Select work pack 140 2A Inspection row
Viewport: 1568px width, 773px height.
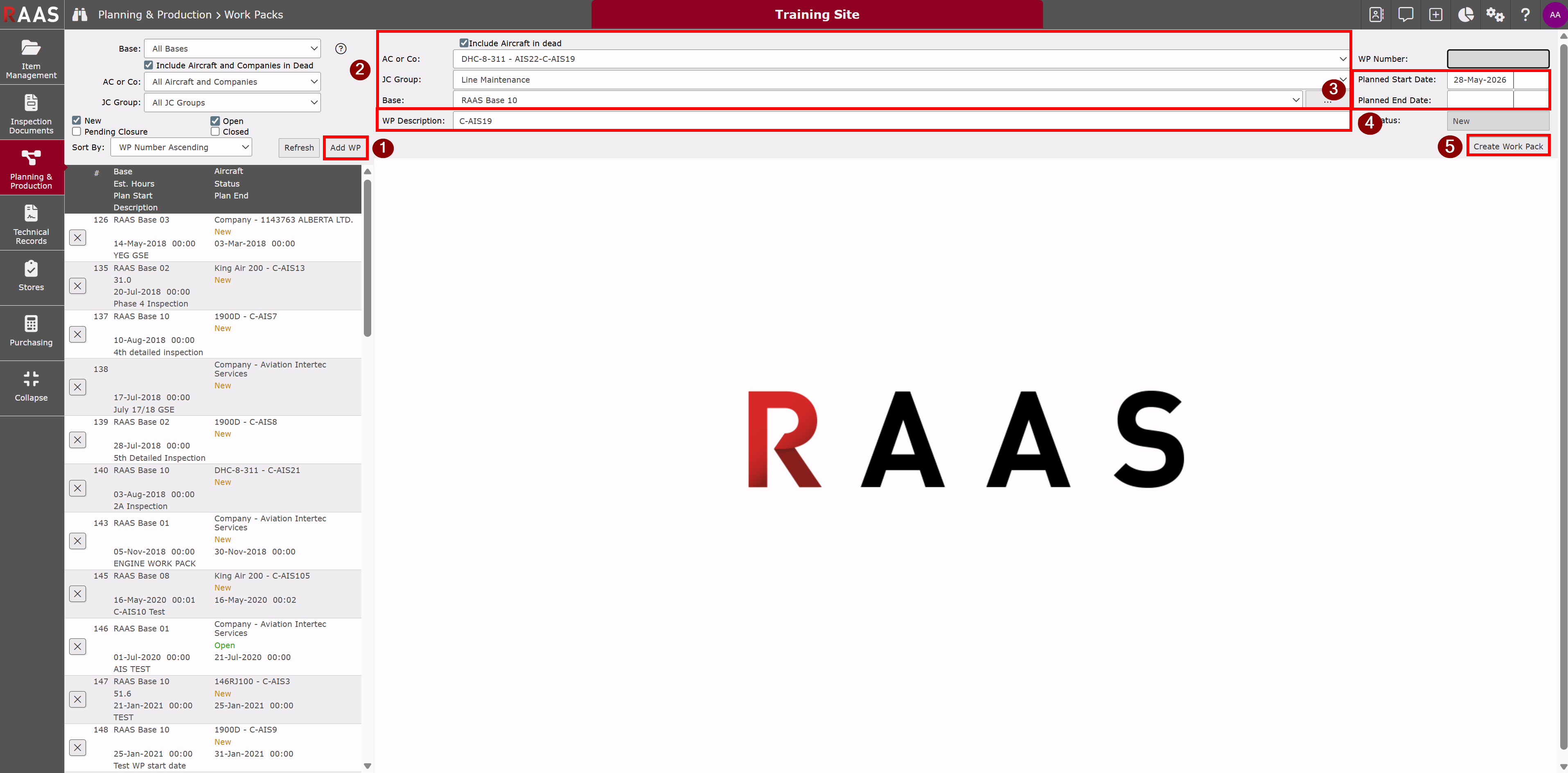pos(213,488)
